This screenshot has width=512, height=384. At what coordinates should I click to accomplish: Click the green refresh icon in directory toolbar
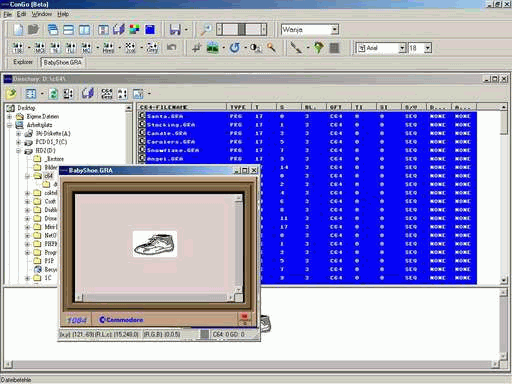click(x=53, y=94)
